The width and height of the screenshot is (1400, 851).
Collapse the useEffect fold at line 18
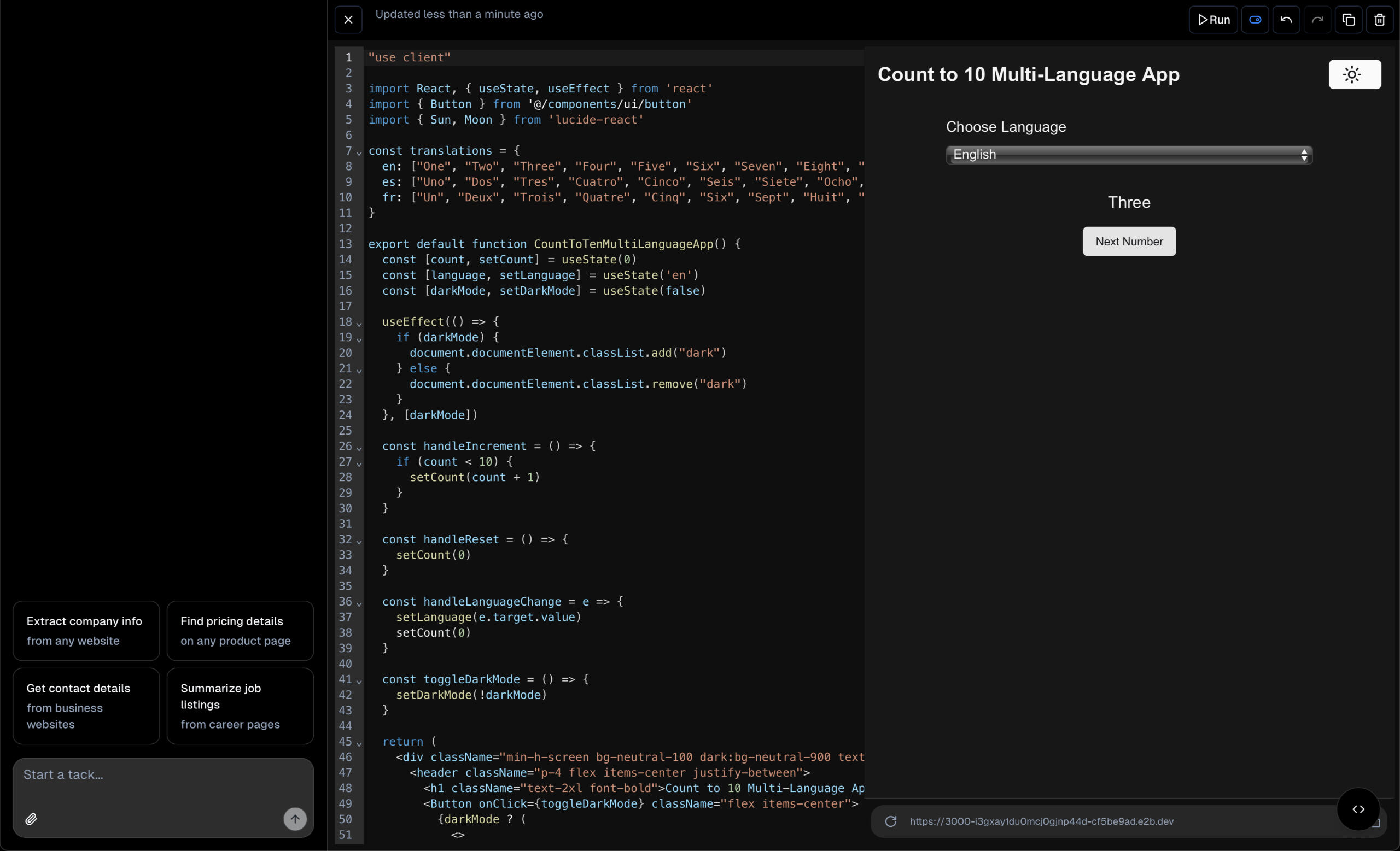pyautogui.click(x=359, y=324)
